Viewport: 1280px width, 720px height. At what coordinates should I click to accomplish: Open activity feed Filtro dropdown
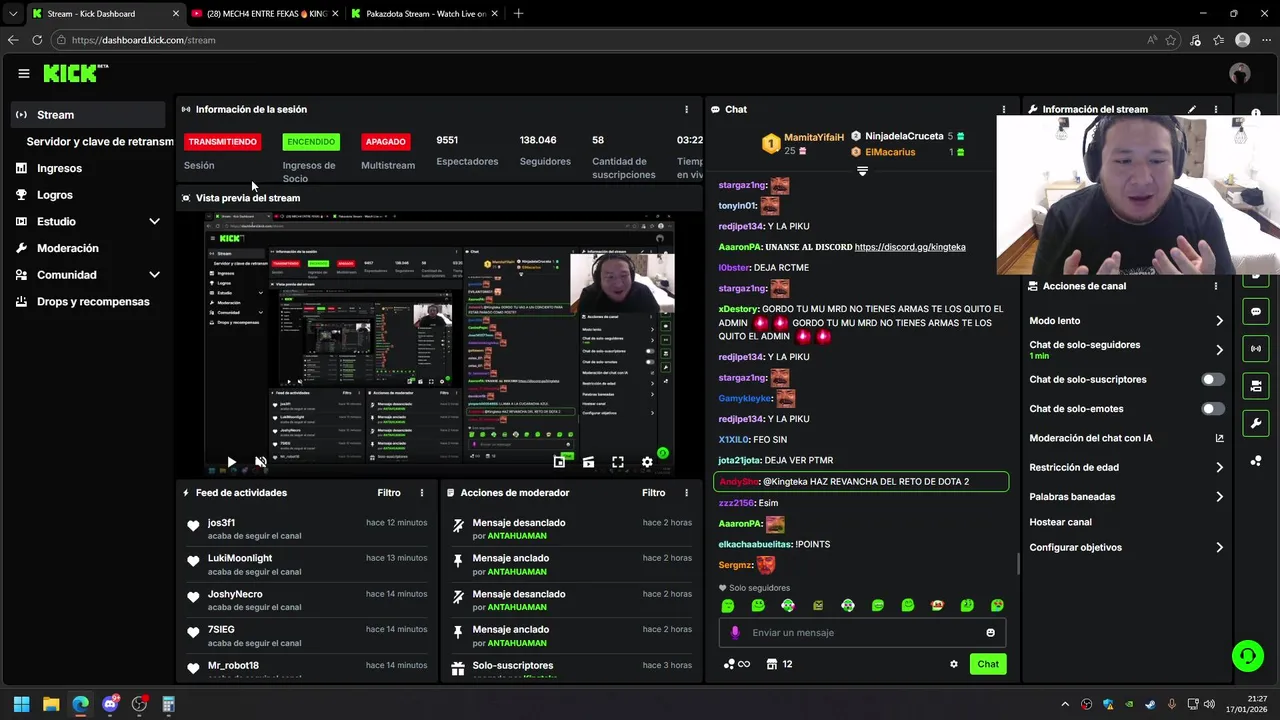tap(389, 493)
